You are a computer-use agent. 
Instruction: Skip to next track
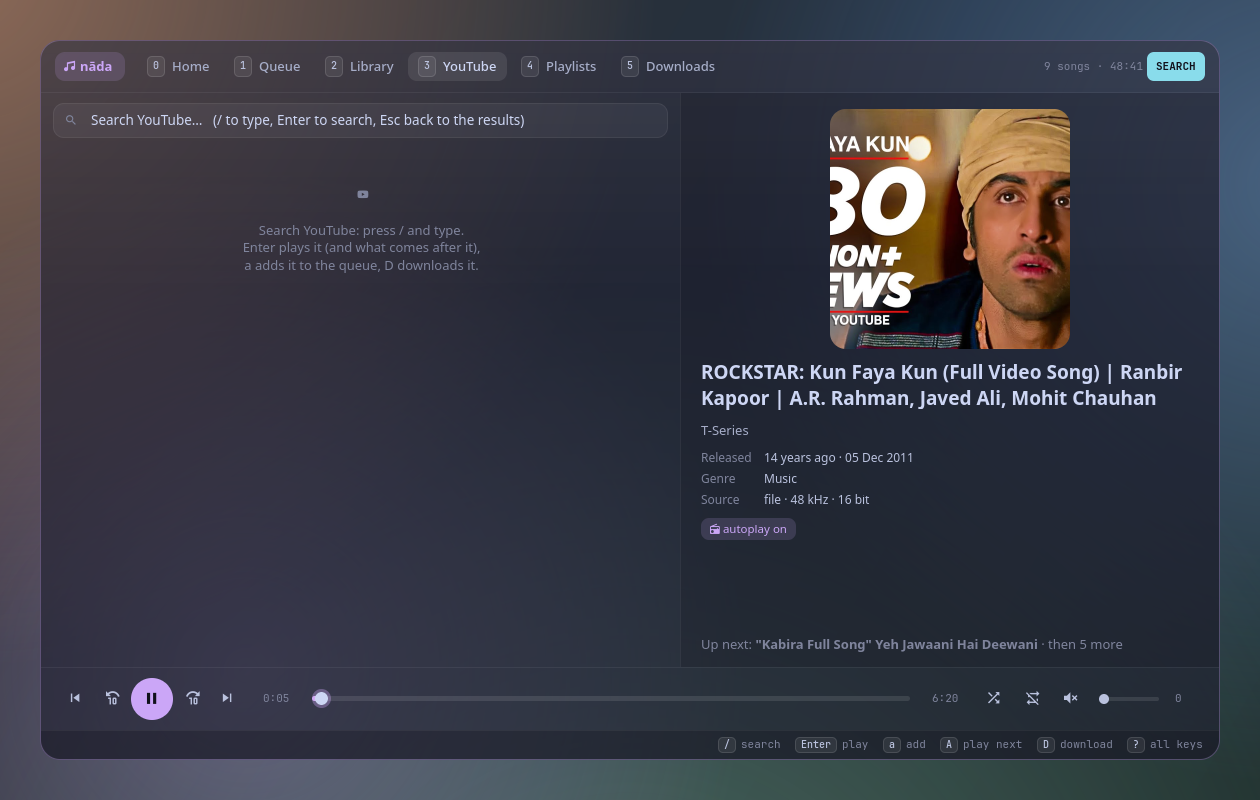227,698
